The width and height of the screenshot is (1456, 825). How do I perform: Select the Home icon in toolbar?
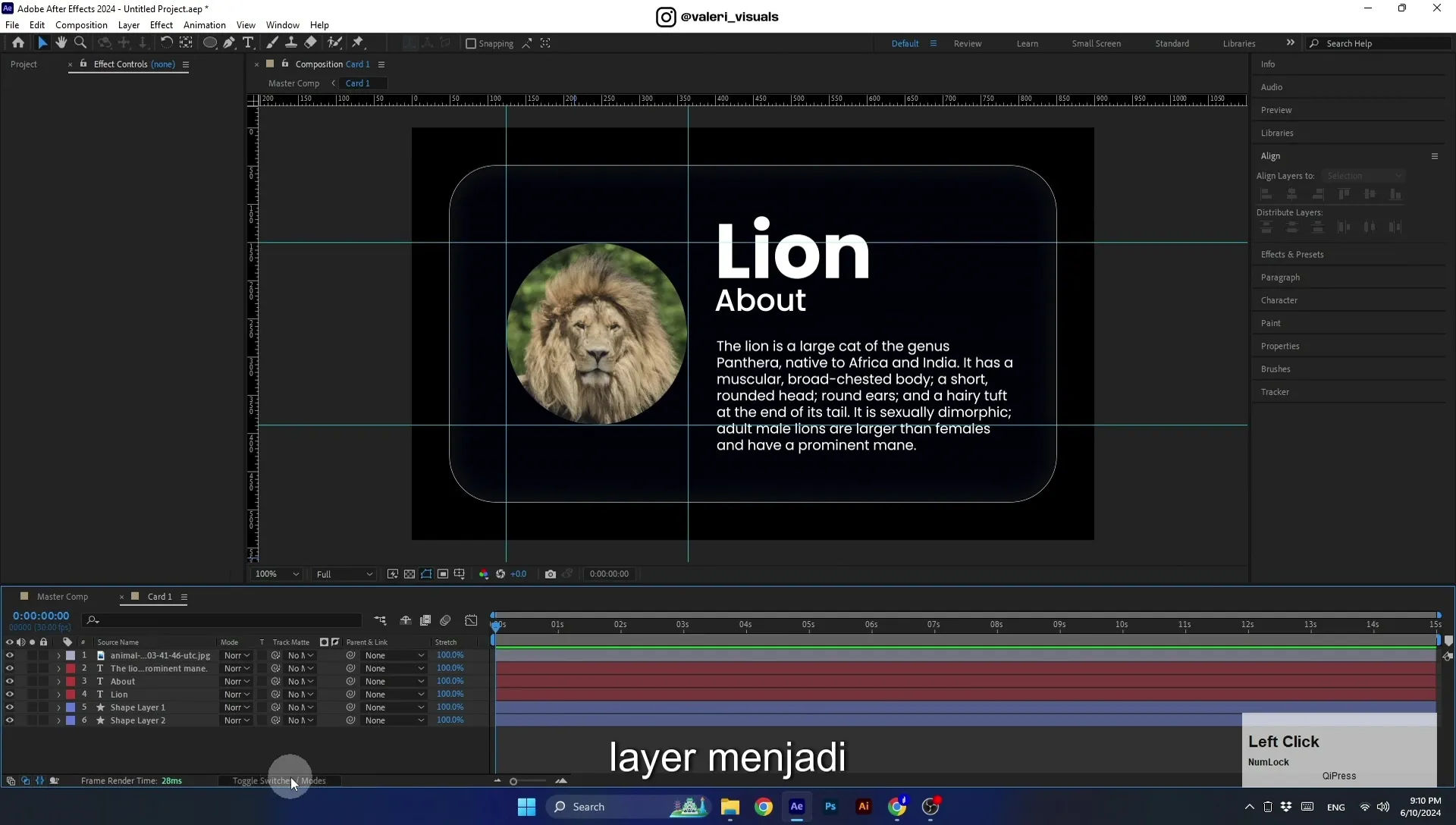tap(18, 43)
